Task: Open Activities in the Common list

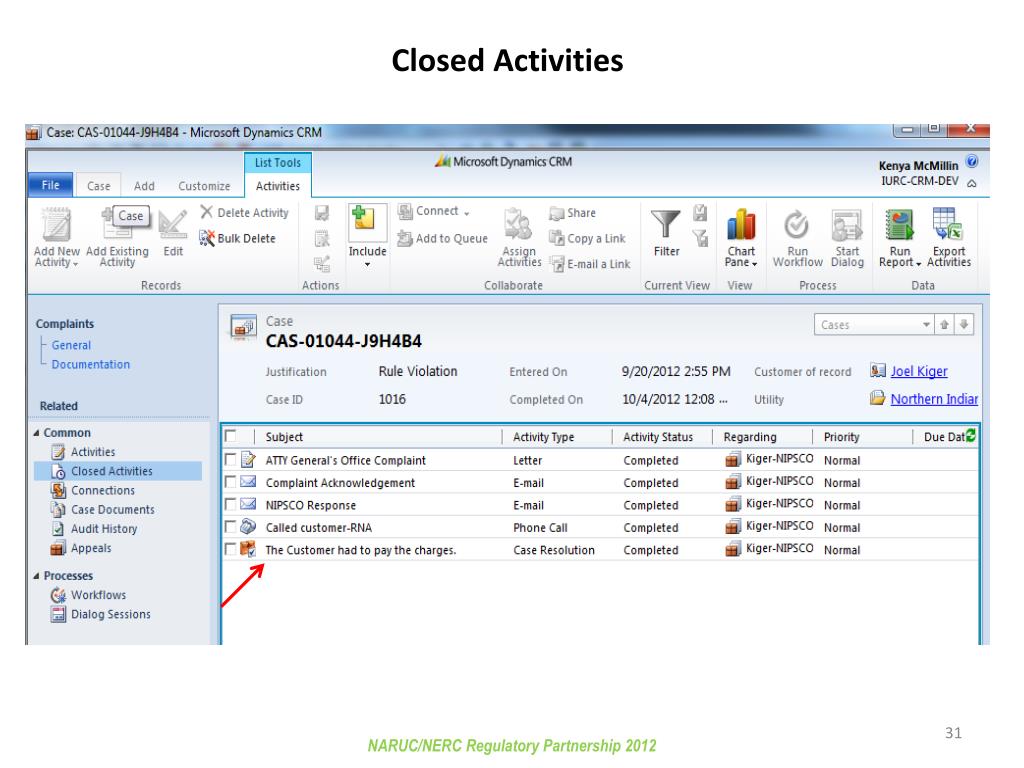Action: 93,452
